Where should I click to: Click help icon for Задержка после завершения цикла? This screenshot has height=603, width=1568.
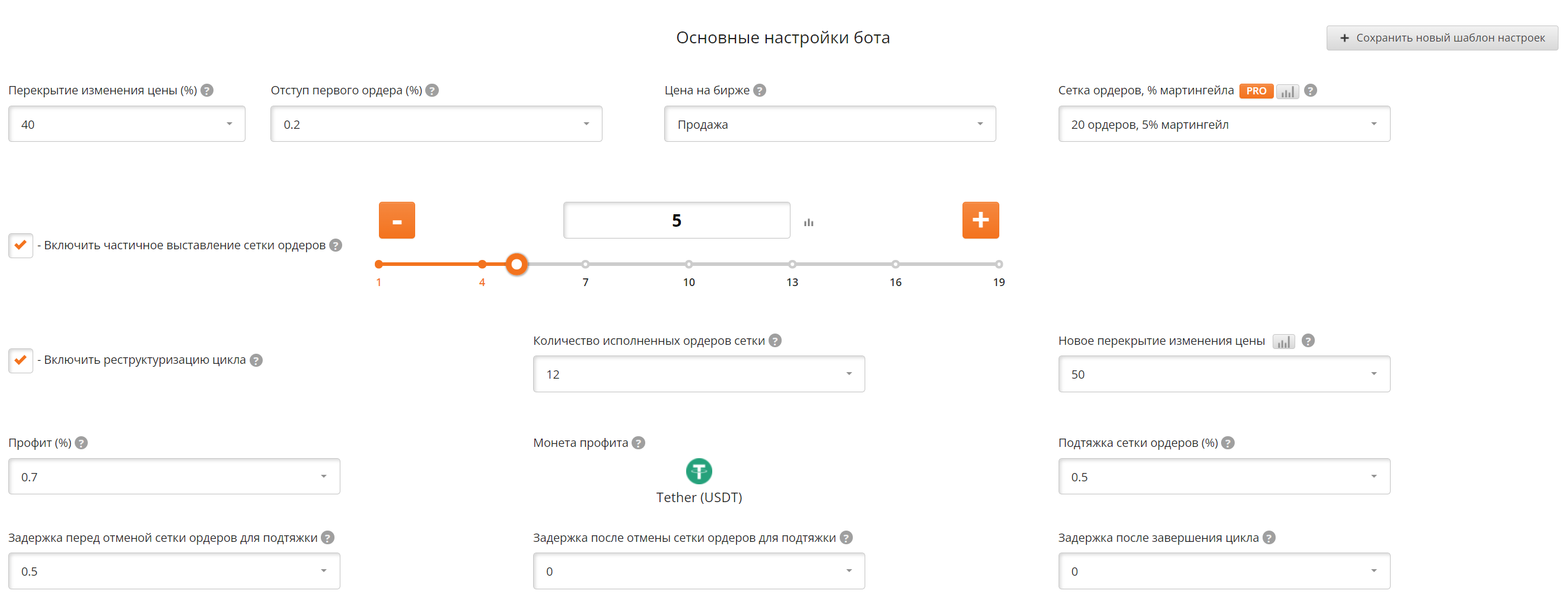click(x=1269, y=538)
